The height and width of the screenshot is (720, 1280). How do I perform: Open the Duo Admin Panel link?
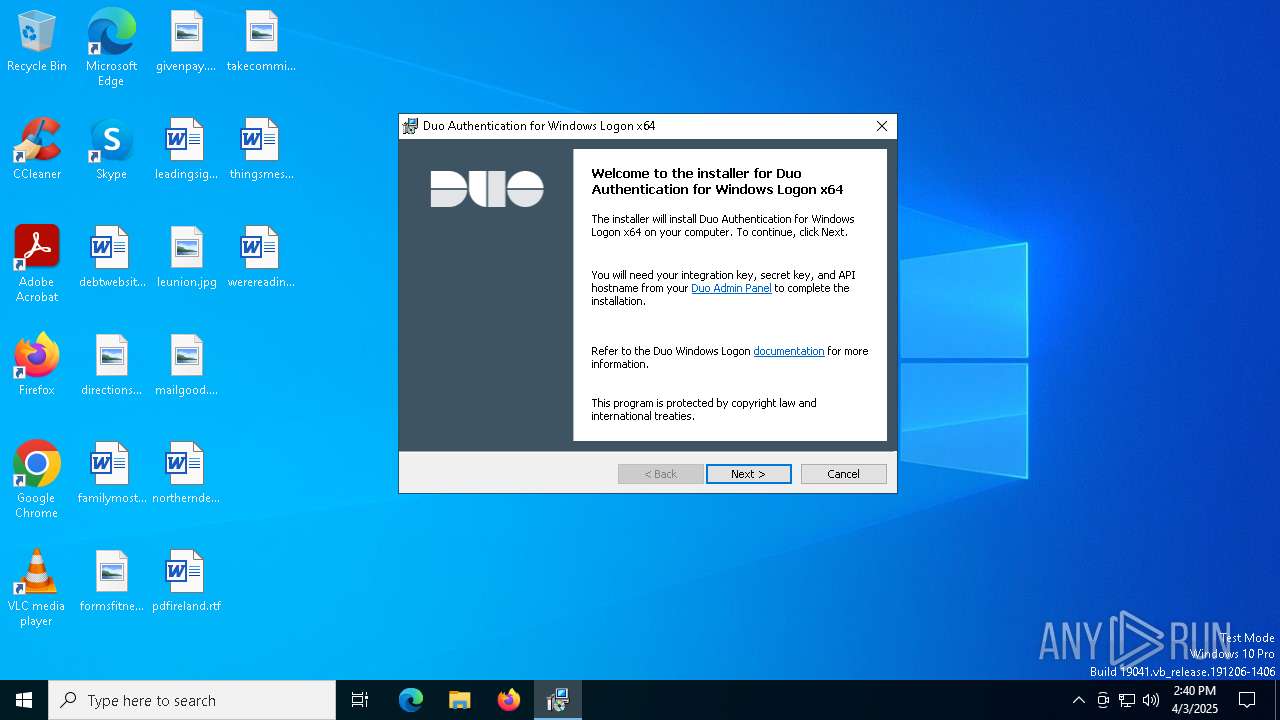tap(731, 288)
